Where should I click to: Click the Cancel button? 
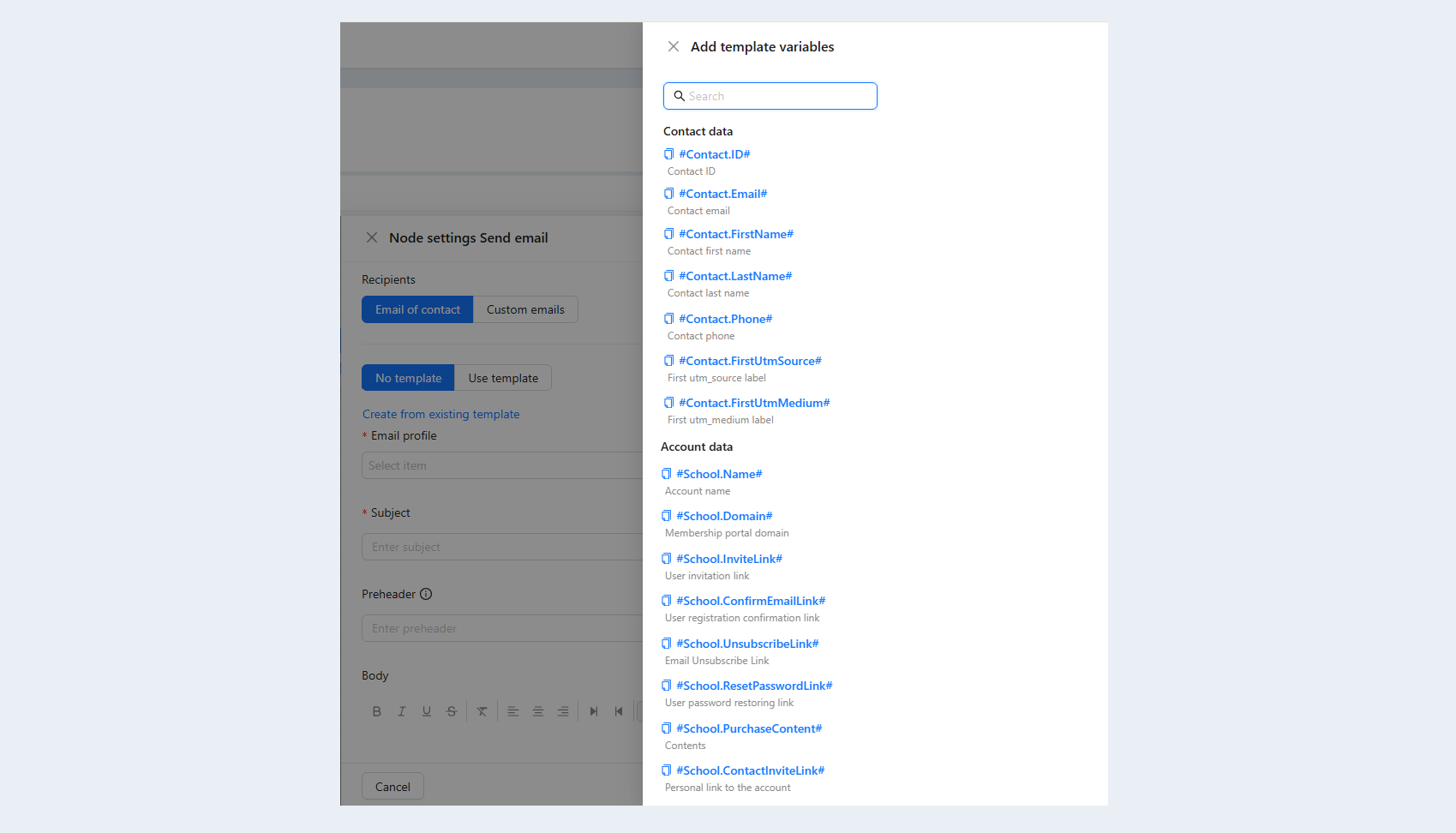click(x=392, y=787)
